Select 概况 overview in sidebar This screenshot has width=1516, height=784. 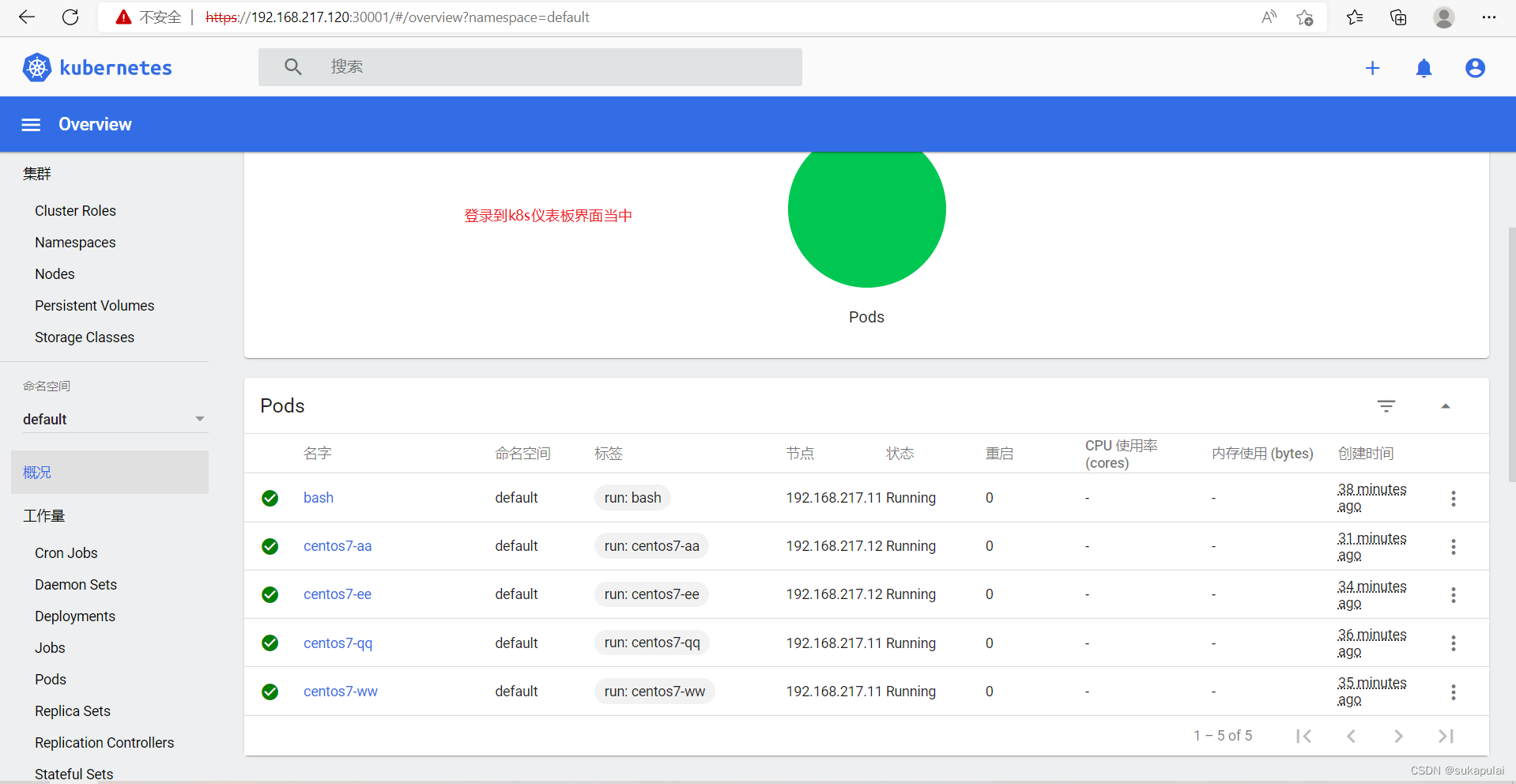pyautogui.click(x=110, y=473)
